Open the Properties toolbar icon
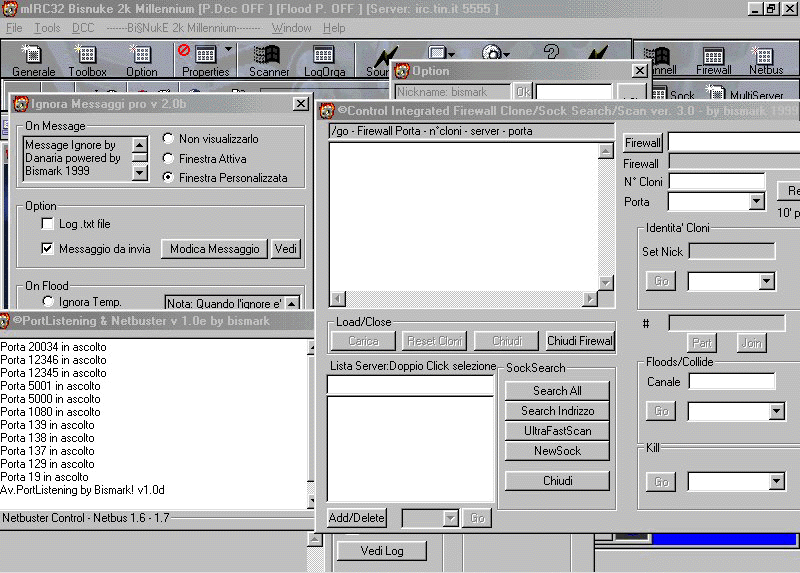The image size is (800, 573). 205,60
